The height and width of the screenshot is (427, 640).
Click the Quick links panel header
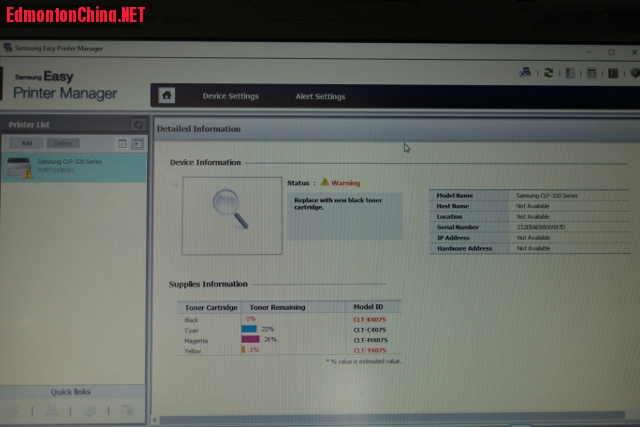pos(73,392)
